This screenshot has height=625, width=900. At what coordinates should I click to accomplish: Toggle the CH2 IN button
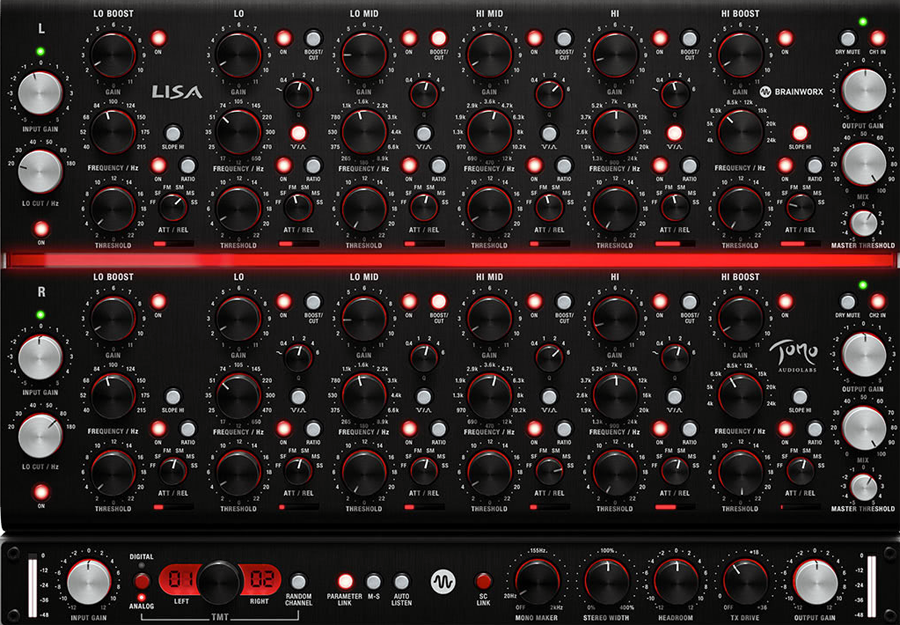pyautogui.click(x=877, y=302)
